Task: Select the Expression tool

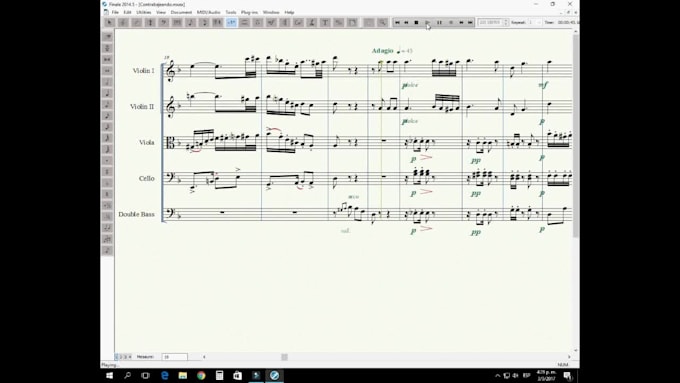Action: tap(271, 22)
